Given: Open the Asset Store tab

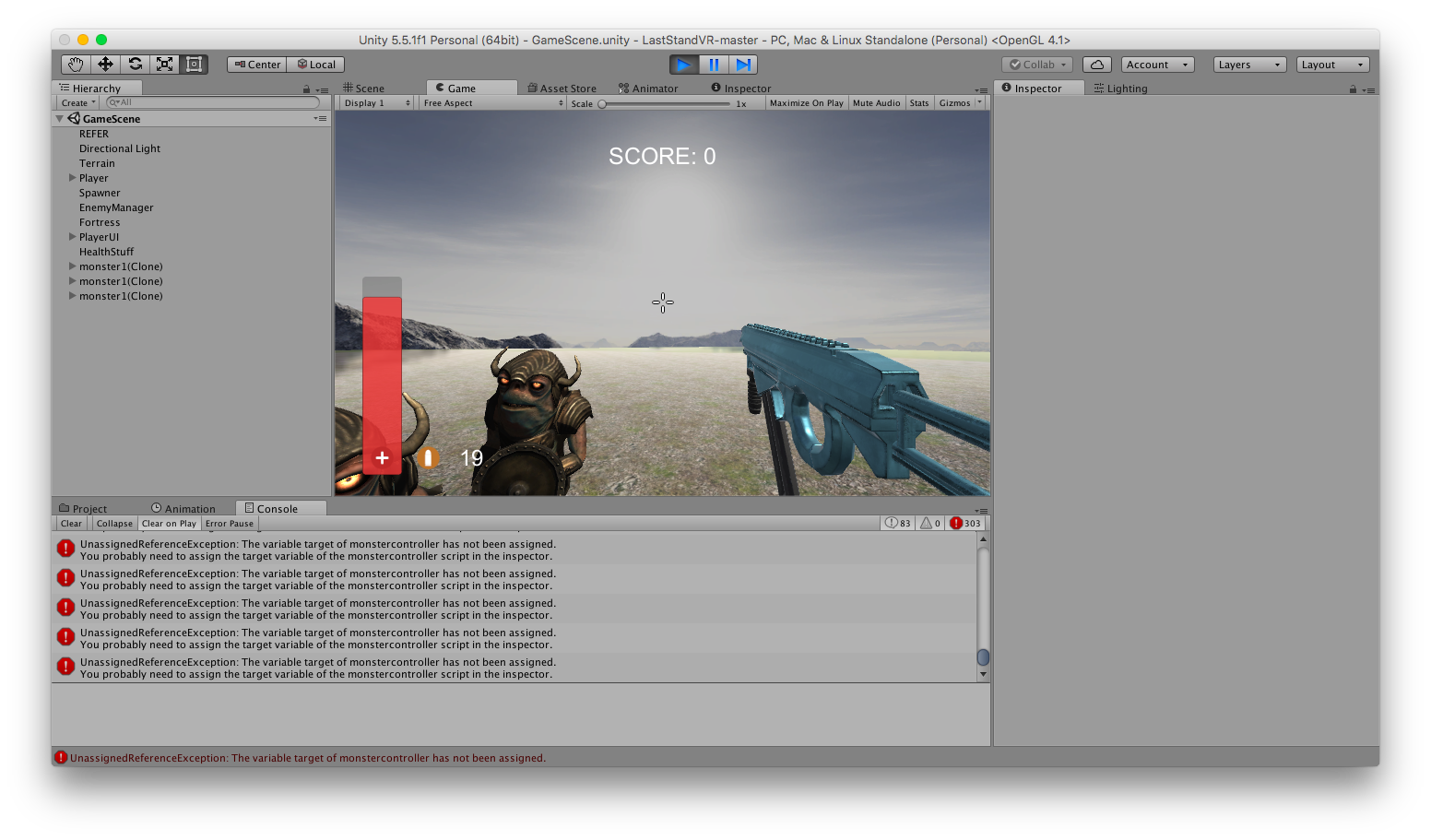Looking at the screenshot, I should [x=562, y=89].
